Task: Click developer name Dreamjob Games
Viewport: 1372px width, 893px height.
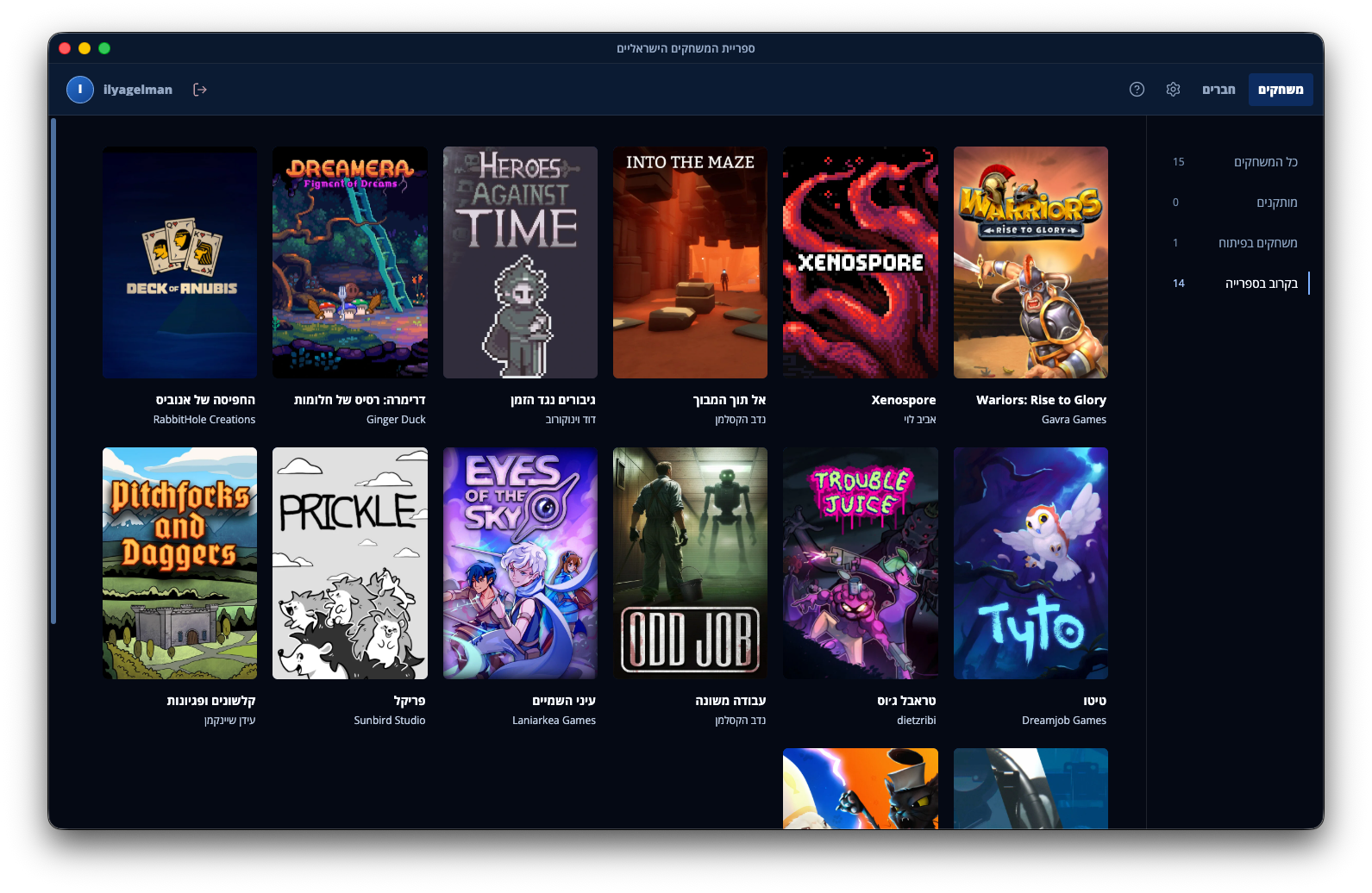Action: pos(1064,721)
